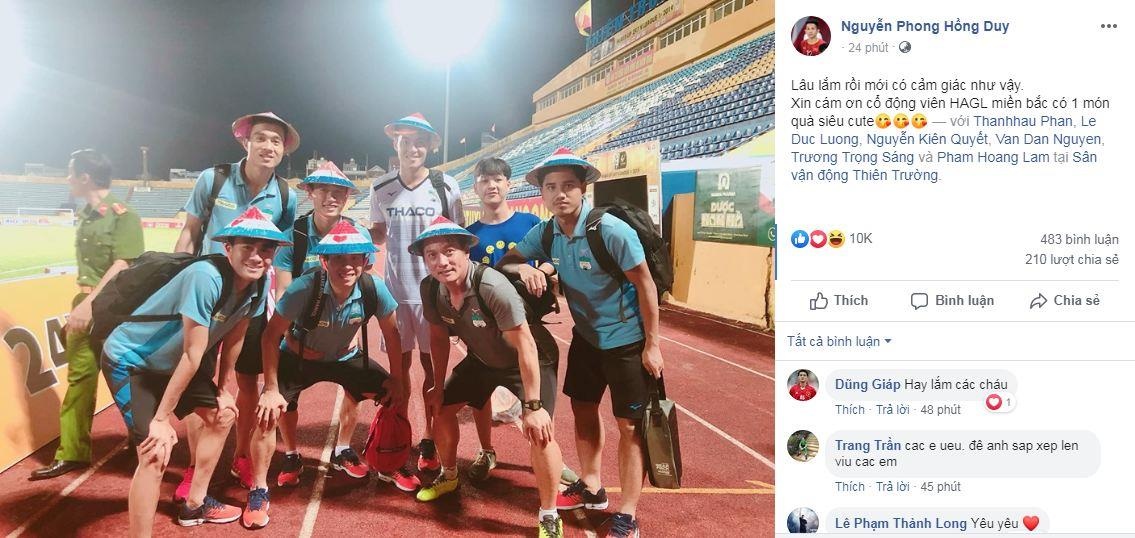Click the red heart reaction icon
This screenshot has width=1135, height=538.
point(818,239)
